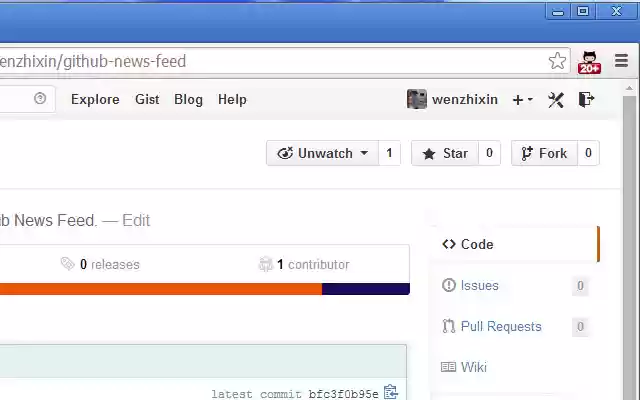View the fork count 0
Viewport: 640px width, 400px height.
click(x=588, y=153)
